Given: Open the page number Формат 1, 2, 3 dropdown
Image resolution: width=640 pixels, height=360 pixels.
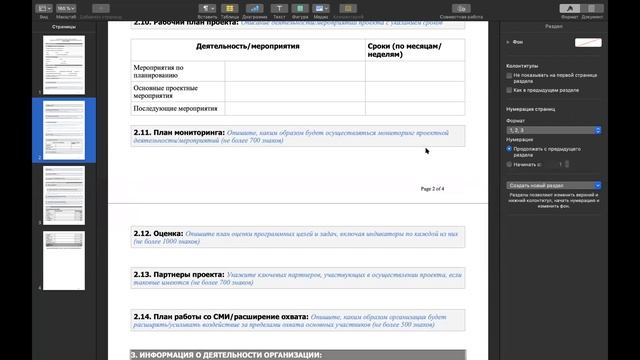Looking at the screenshot, I should 554,130.
